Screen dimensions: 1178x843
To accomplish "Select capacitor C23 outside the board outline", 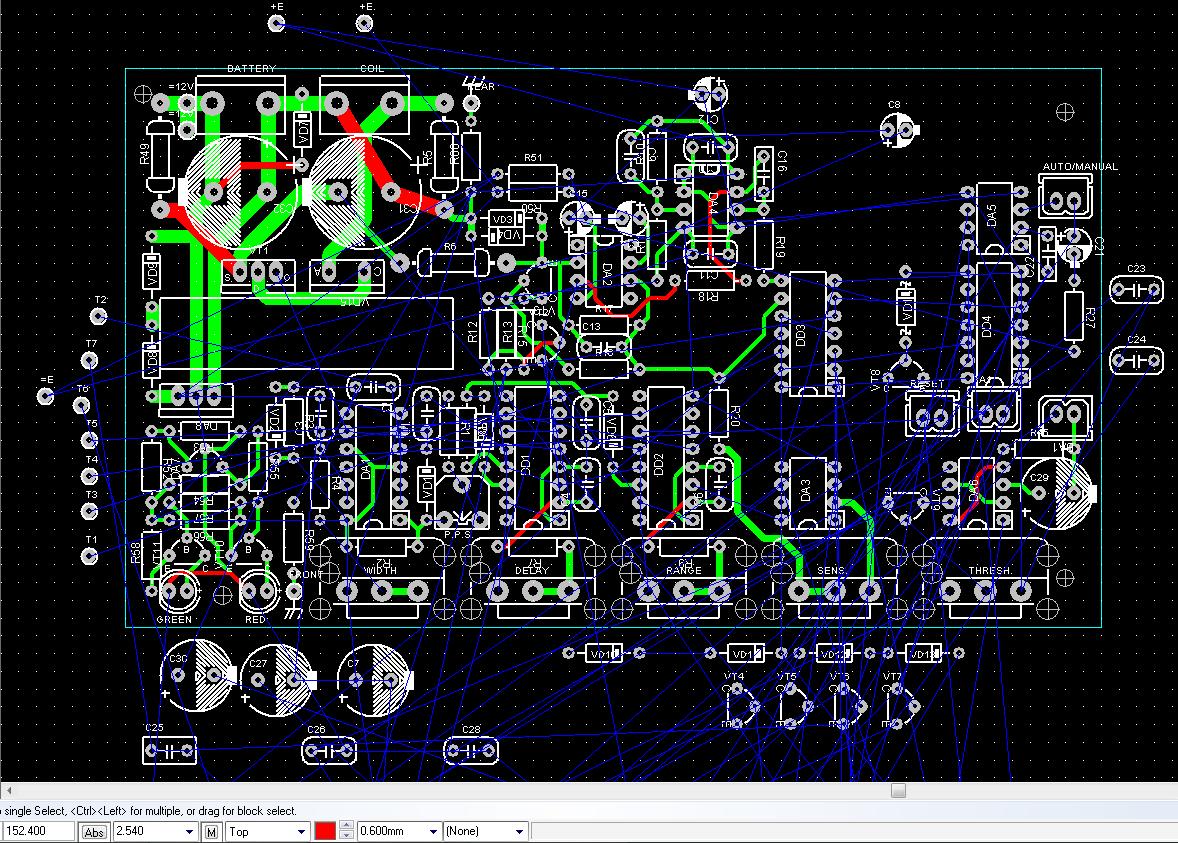I will [1136, 289].
